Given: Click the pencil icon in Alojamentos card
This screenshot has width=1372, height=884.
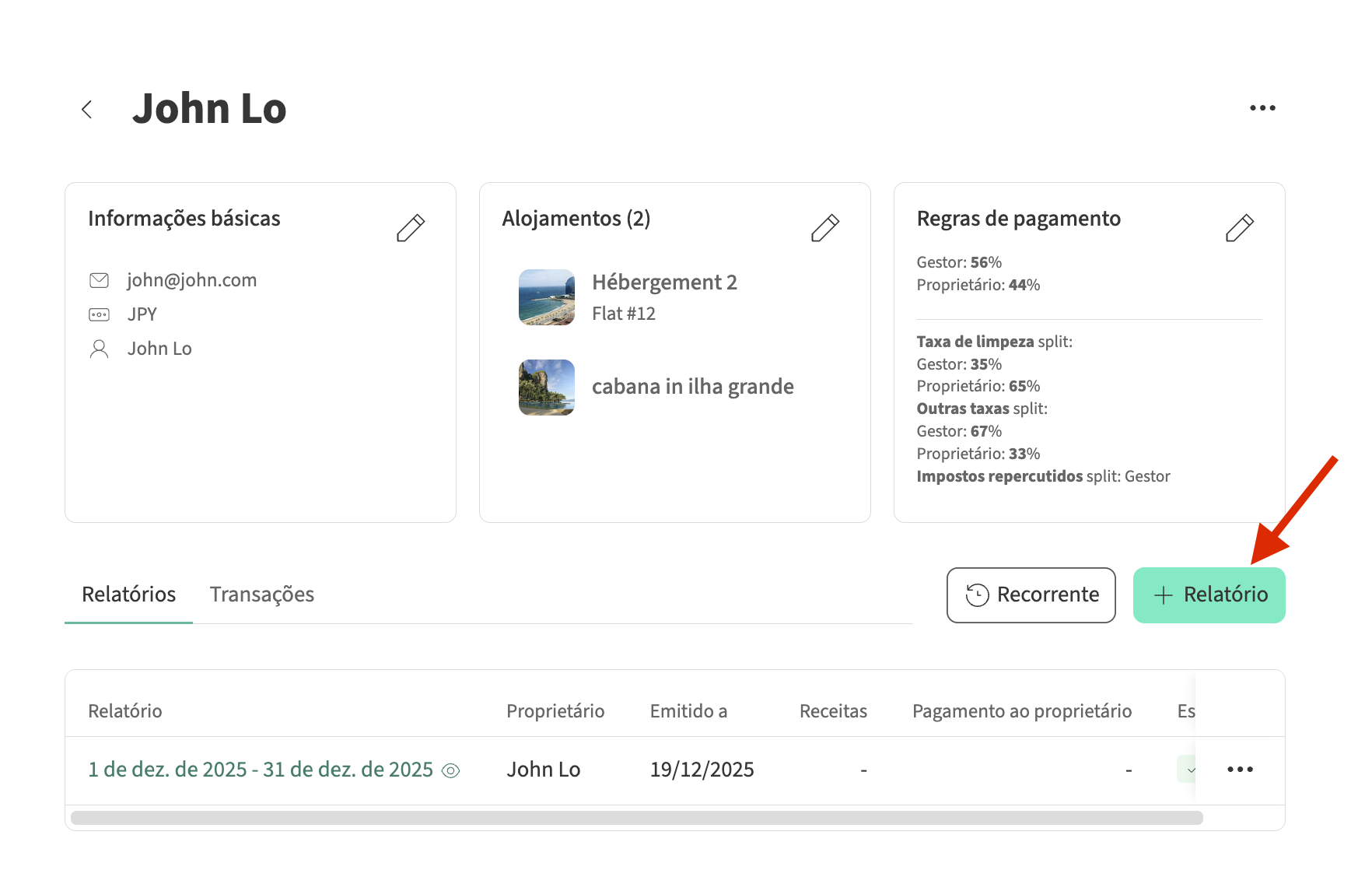Looking at the screenshot, I should click(824, 228).
